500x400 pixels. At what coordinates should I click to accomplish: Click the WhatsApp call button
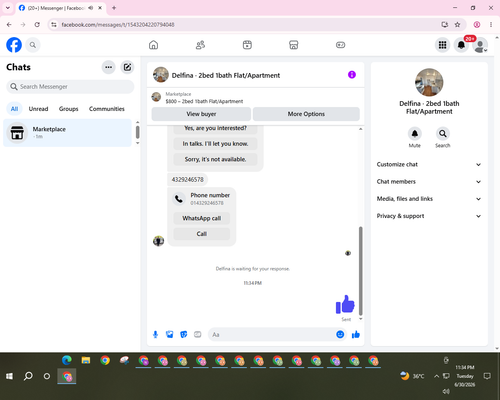click(202, 218)
